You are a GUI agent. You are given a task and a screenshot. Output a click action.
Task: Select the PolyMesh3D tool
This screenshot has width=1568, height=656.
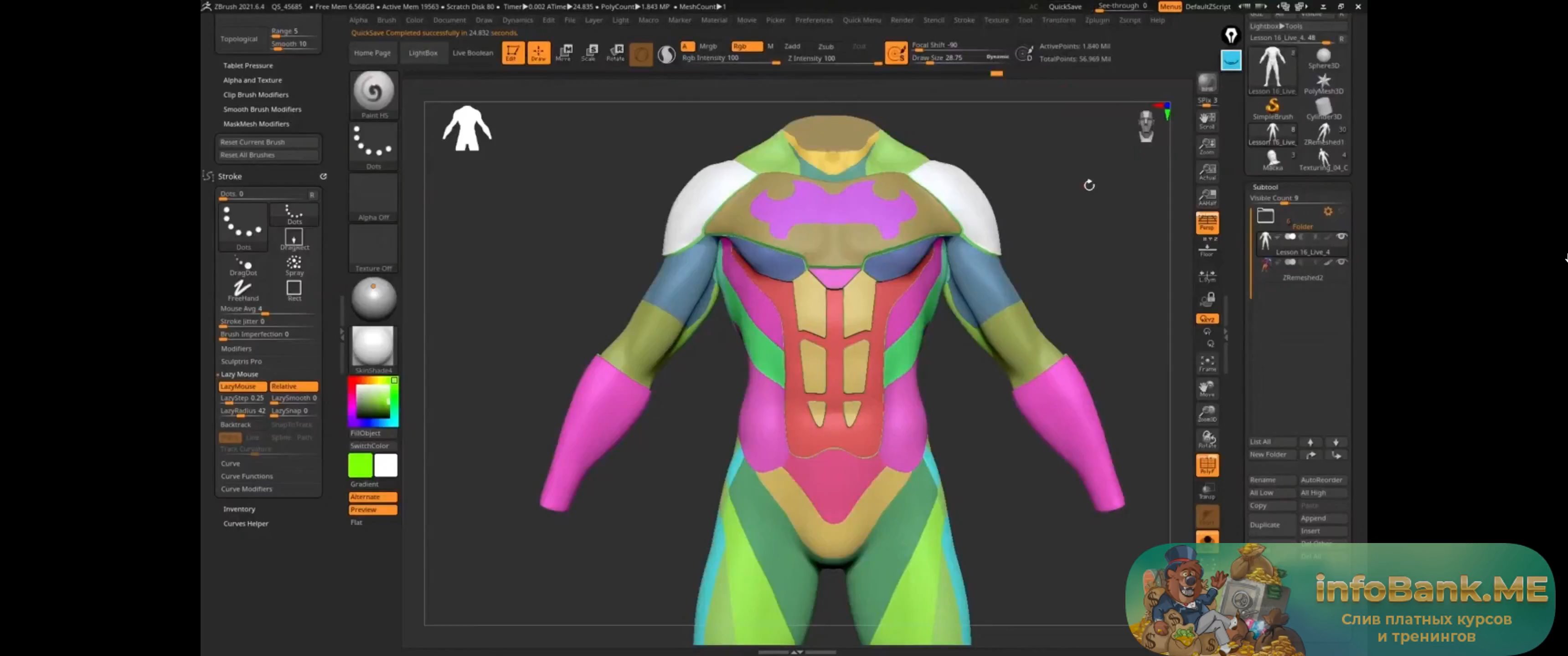(1323, 84)
